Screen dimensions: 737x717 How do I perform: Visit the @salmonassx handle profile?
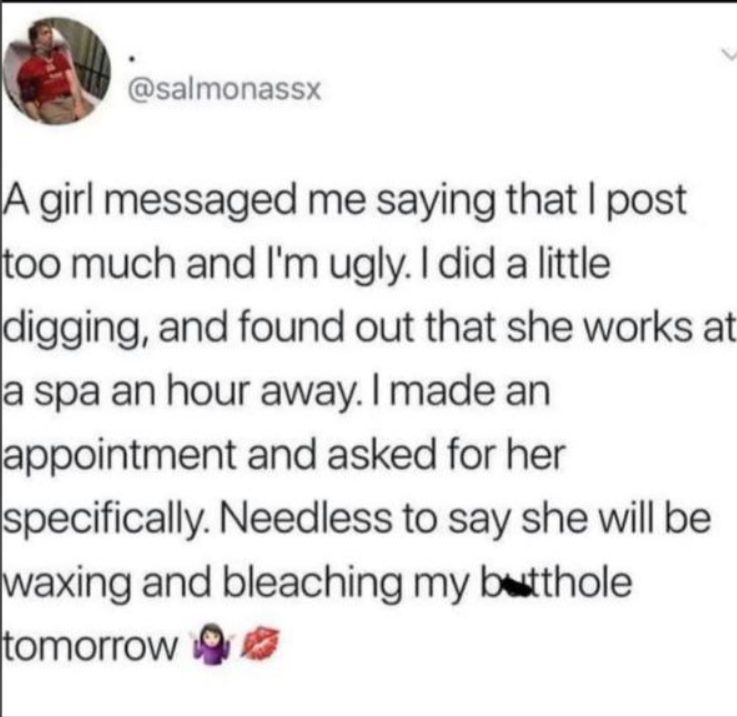(x=225, y=89)
